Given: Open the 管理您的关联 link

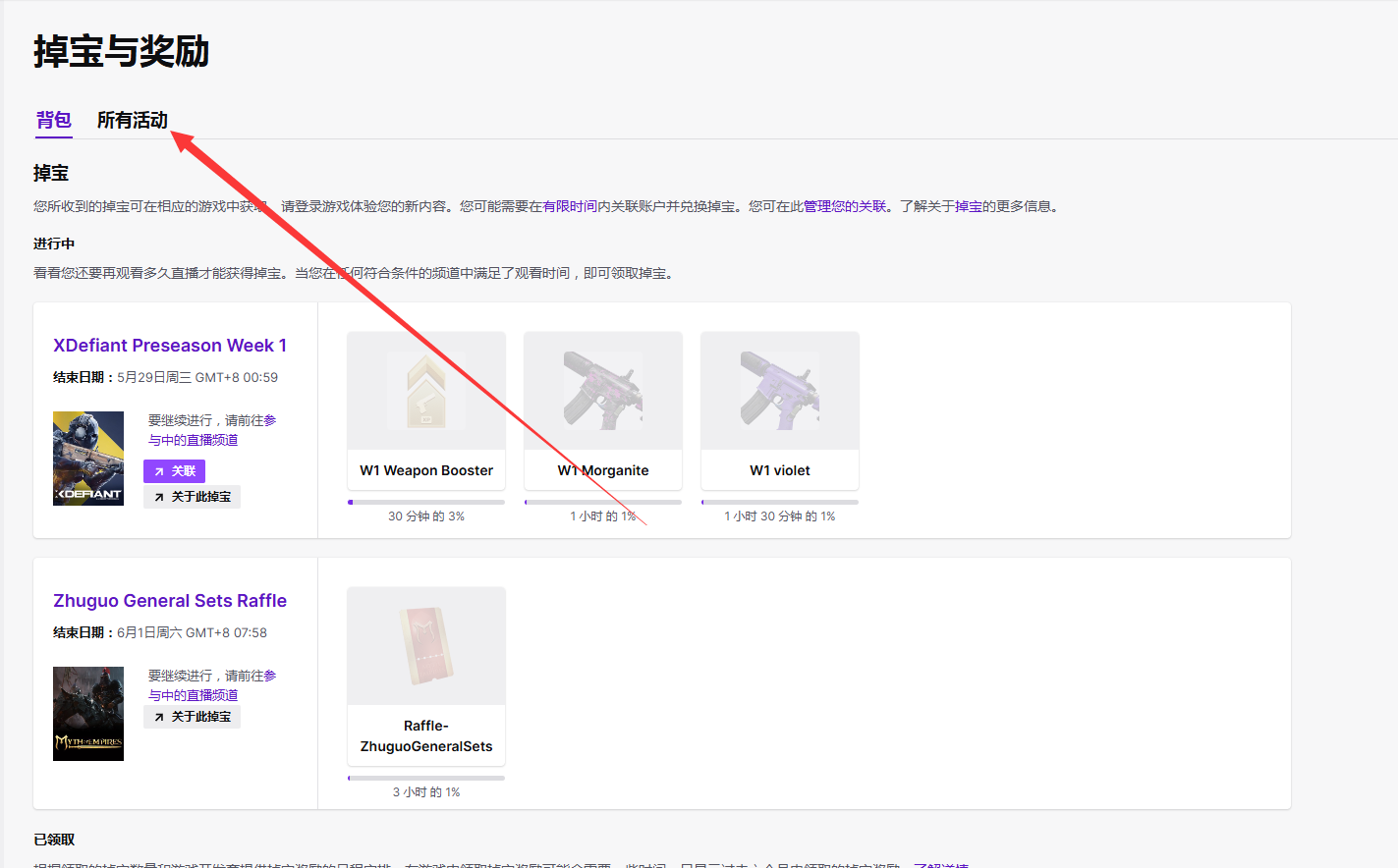Looking at the screenshot, I should tap(845, 206).
